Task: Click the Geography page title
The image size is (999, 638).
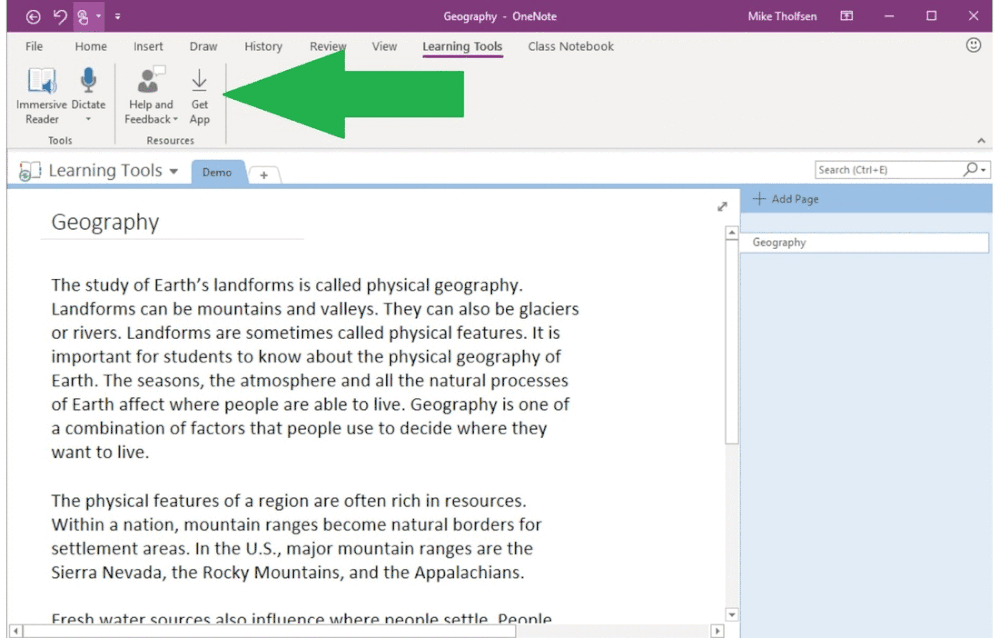Action: point(105,222)
